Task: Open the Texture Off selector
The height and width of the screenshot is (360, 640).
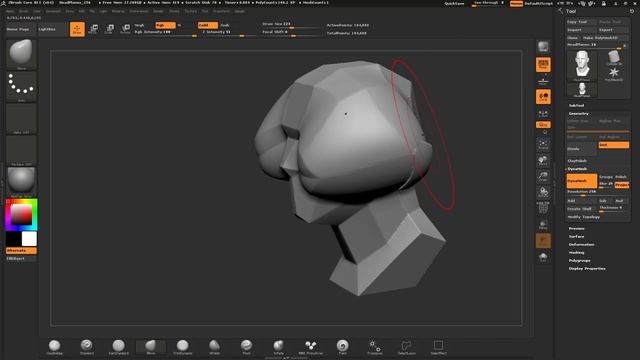Action: (21, 150)
